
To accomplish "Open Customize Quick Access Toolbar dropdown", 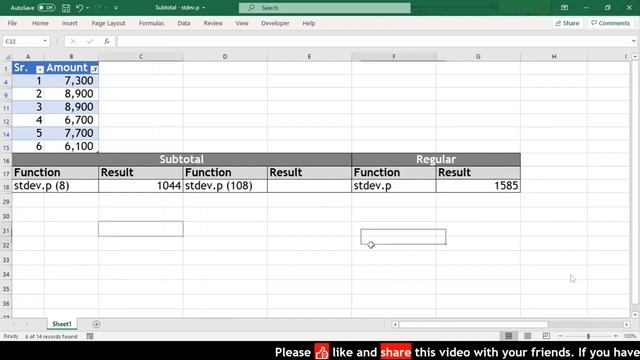I will (x=116, y=8).
